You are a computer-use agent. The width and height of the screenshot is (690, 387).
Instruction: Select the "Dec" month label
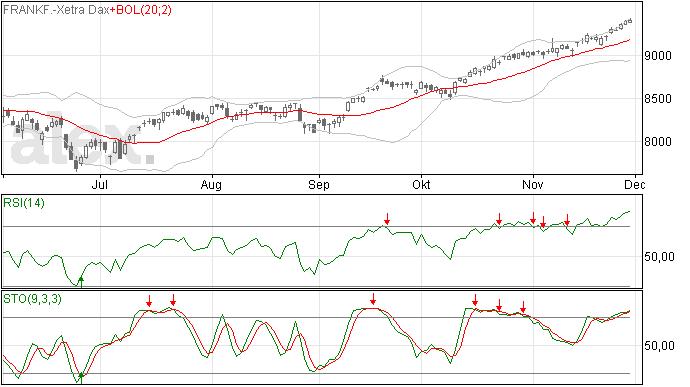tap(635, 184)
